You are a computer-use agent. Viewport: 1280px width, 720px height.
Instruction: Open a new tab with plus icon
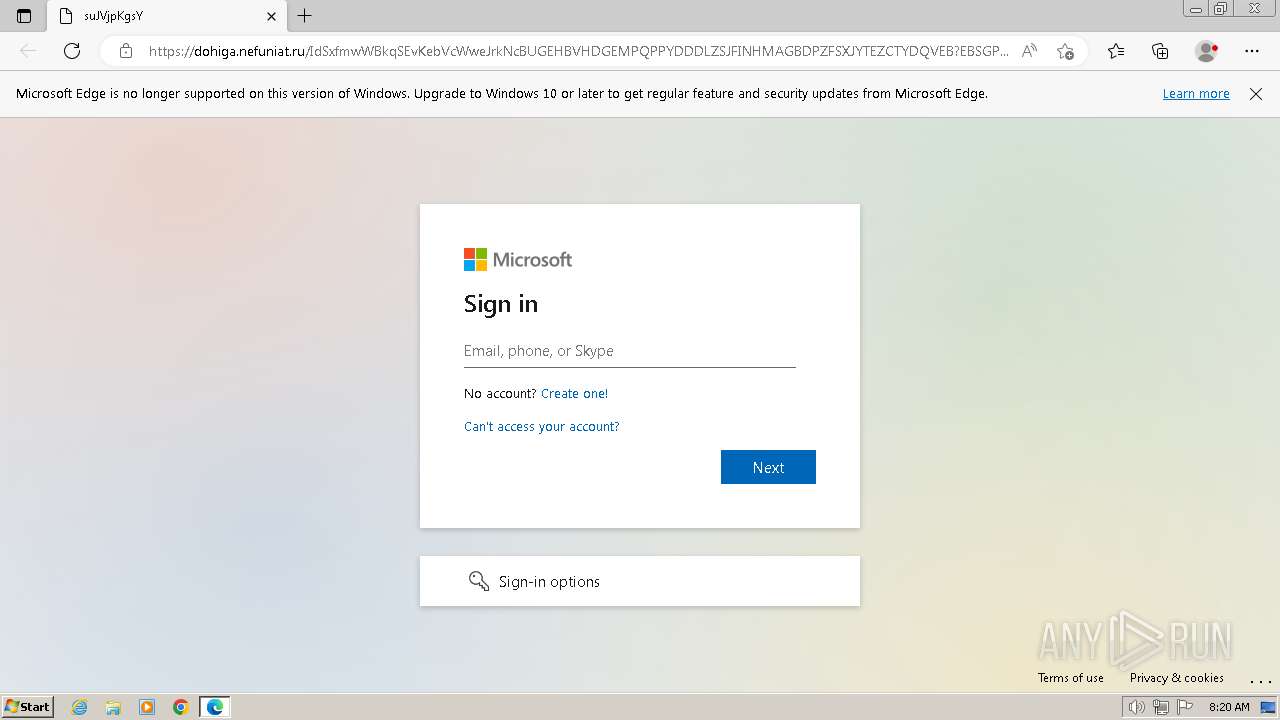[x=305, y=16]
